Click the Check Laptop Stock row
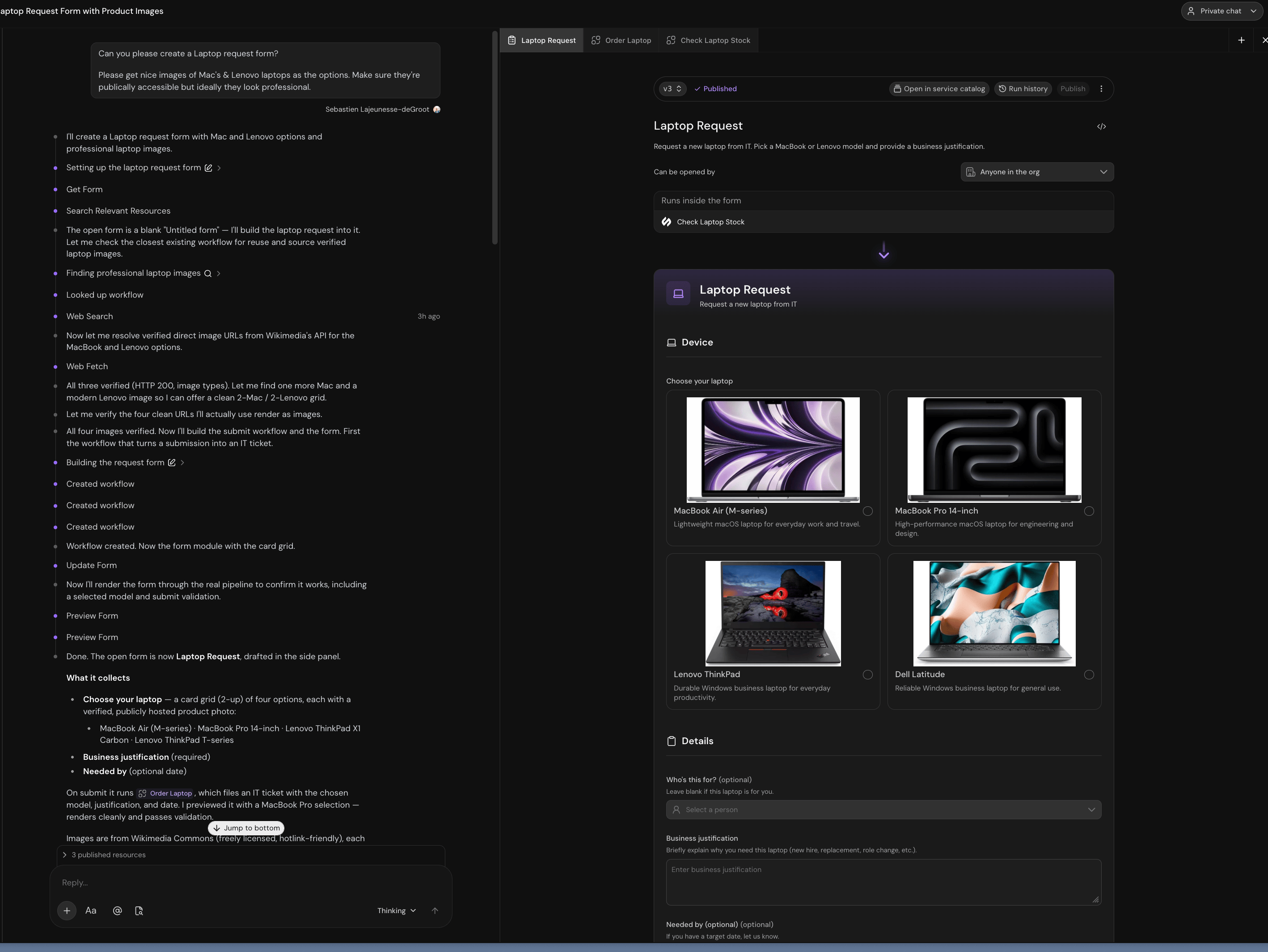The width and height of the screenshot is (1268, 952). click(883, 222)
